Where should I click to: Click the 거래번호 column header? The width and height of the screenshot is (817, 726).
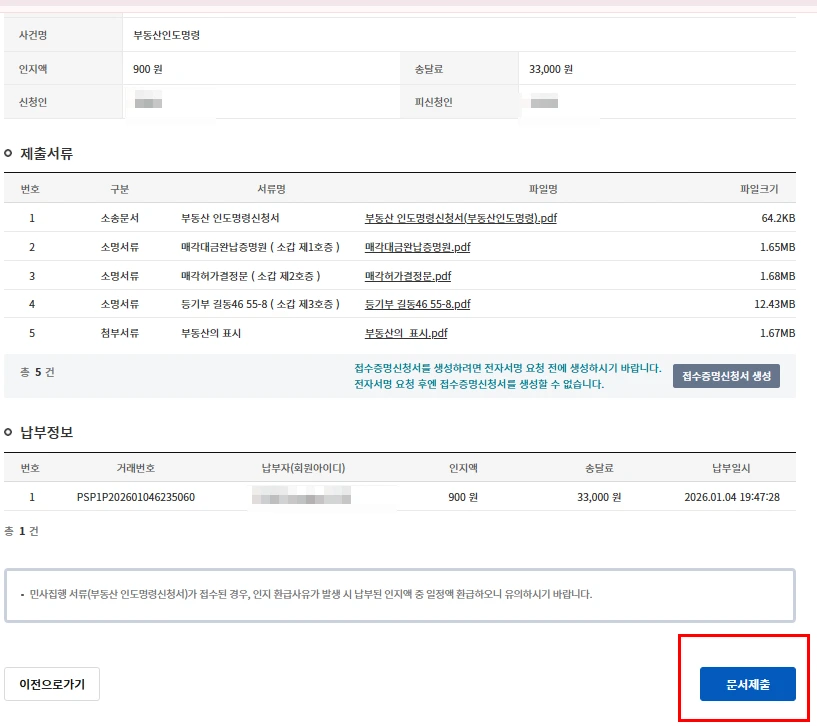135,467
